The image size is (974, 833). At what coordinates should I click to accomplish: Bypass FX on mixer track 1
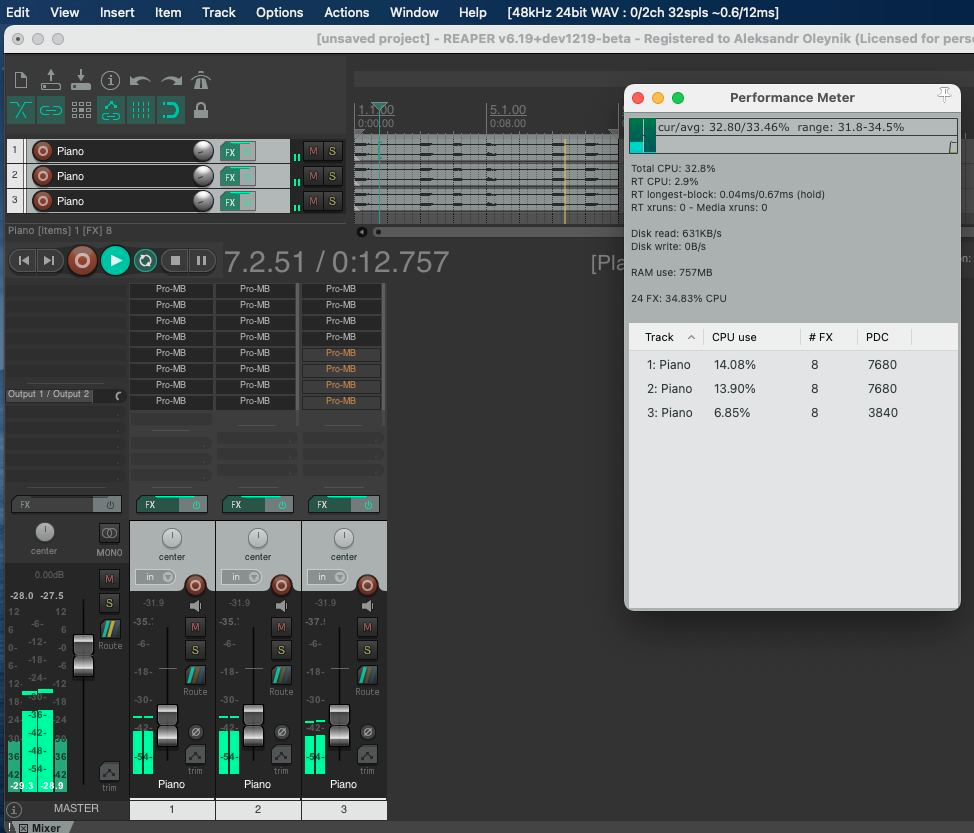[x=196, y=505]
